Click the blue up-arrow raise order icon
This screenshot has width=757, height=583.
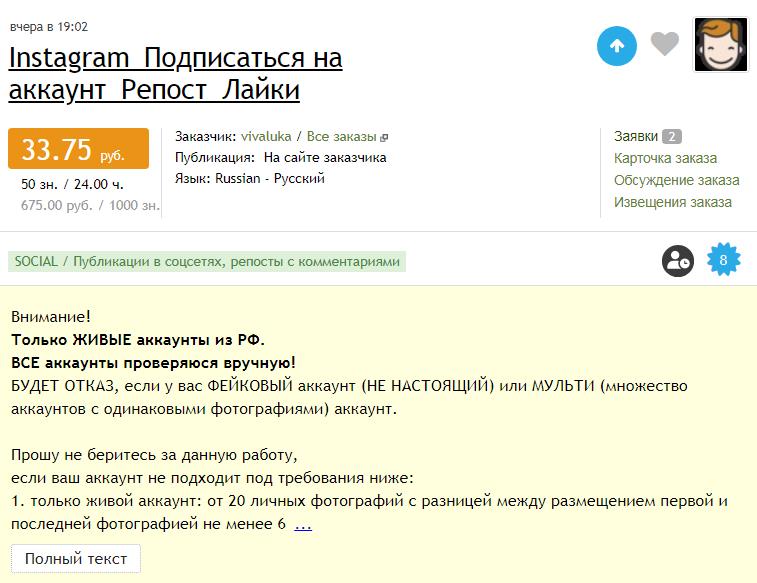[617, 46]
